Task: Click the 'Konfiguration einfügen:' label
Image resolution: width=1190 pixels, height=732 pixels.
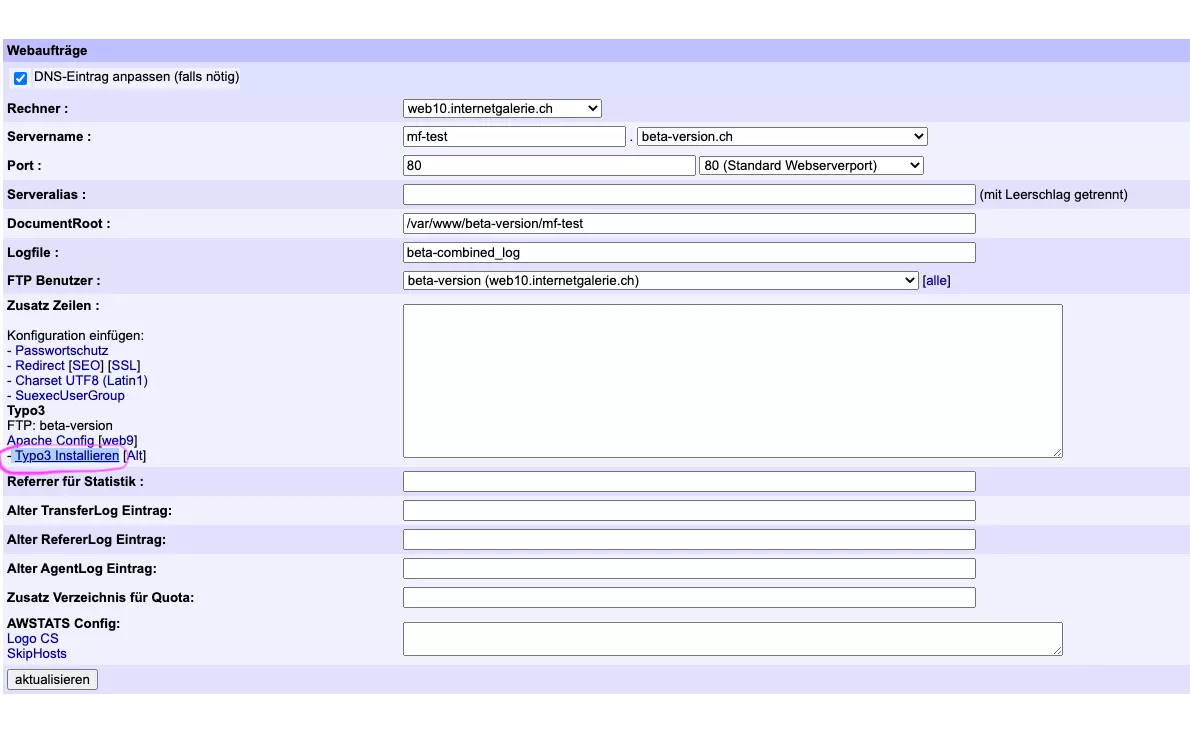Action: pyautogui.click(x=75, y=335)
